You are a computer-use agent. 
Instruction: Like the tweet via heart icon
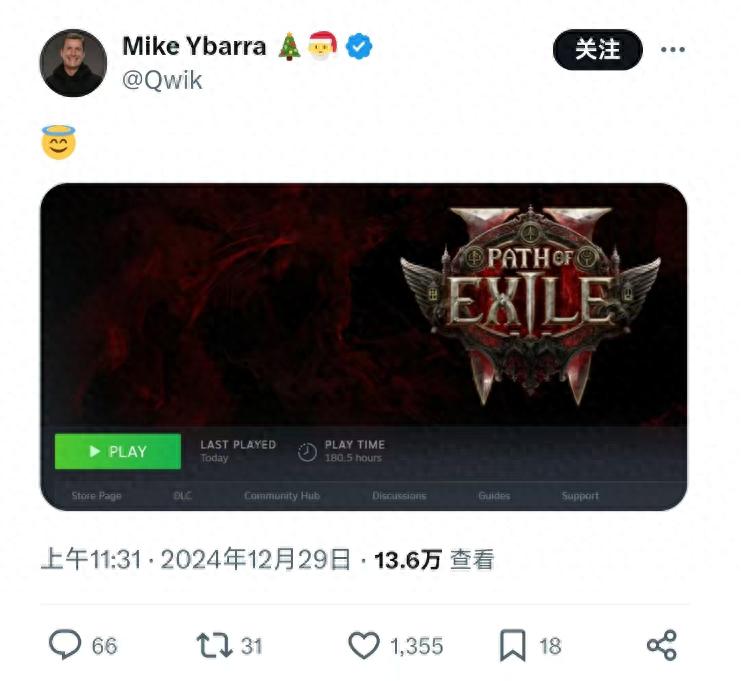364,645
